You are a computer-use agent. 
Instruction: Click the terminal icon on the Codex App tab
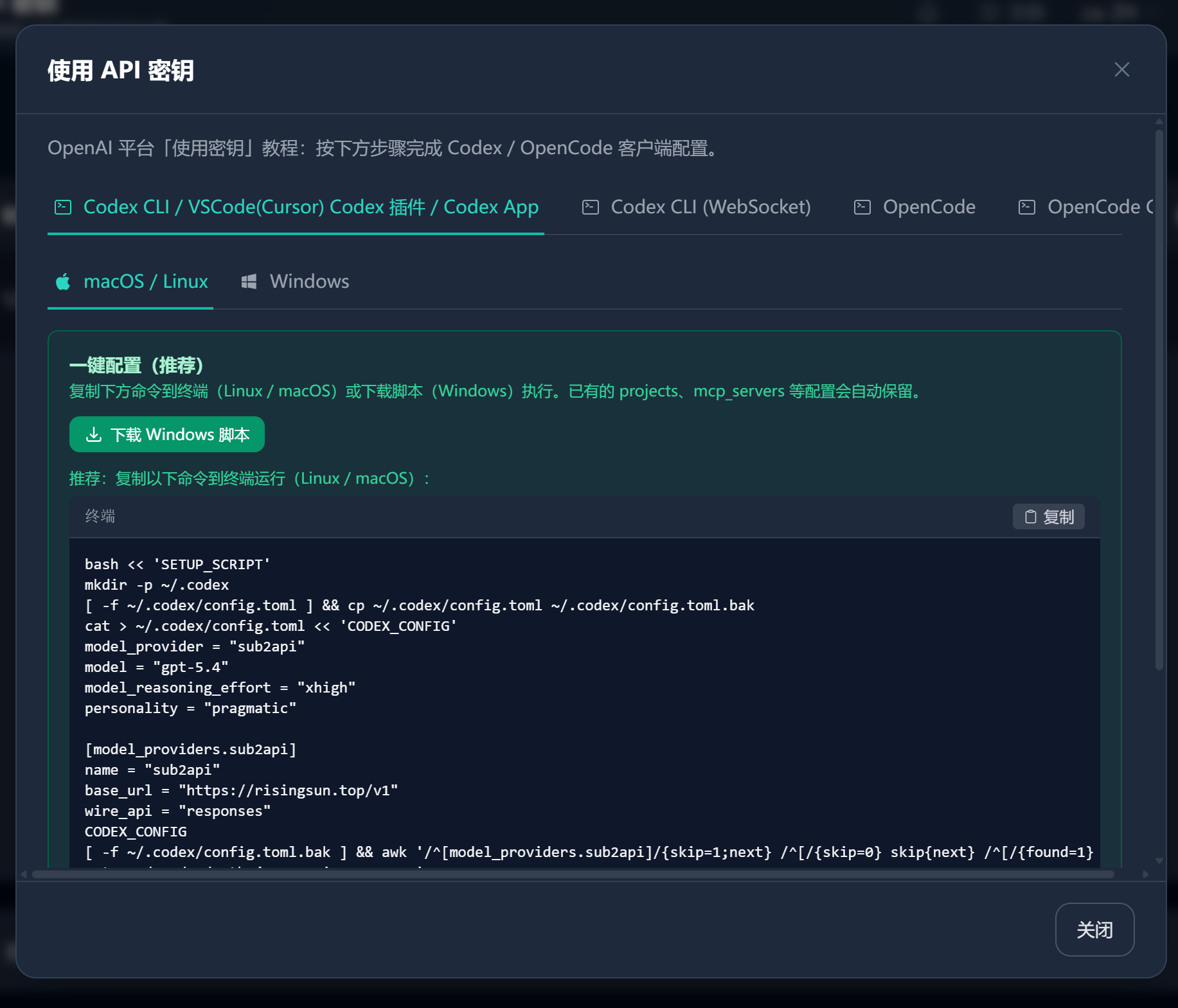point(63,207)
